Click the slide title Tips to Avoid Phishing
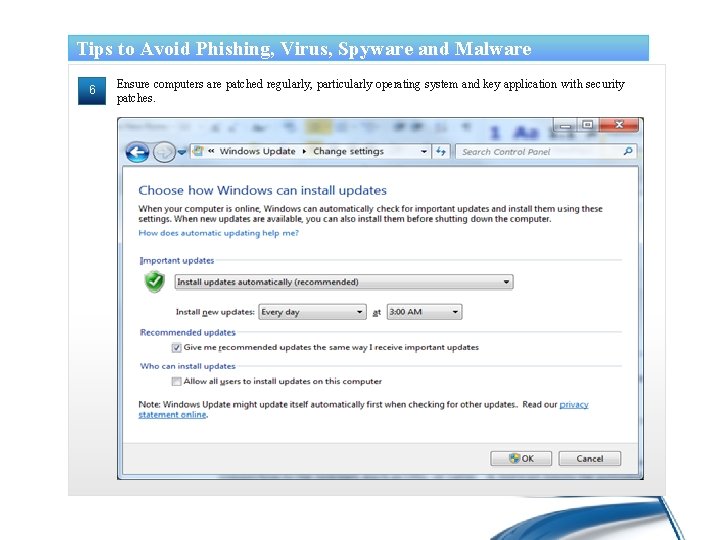Screen dimensions: 720x540 point(304,49)
